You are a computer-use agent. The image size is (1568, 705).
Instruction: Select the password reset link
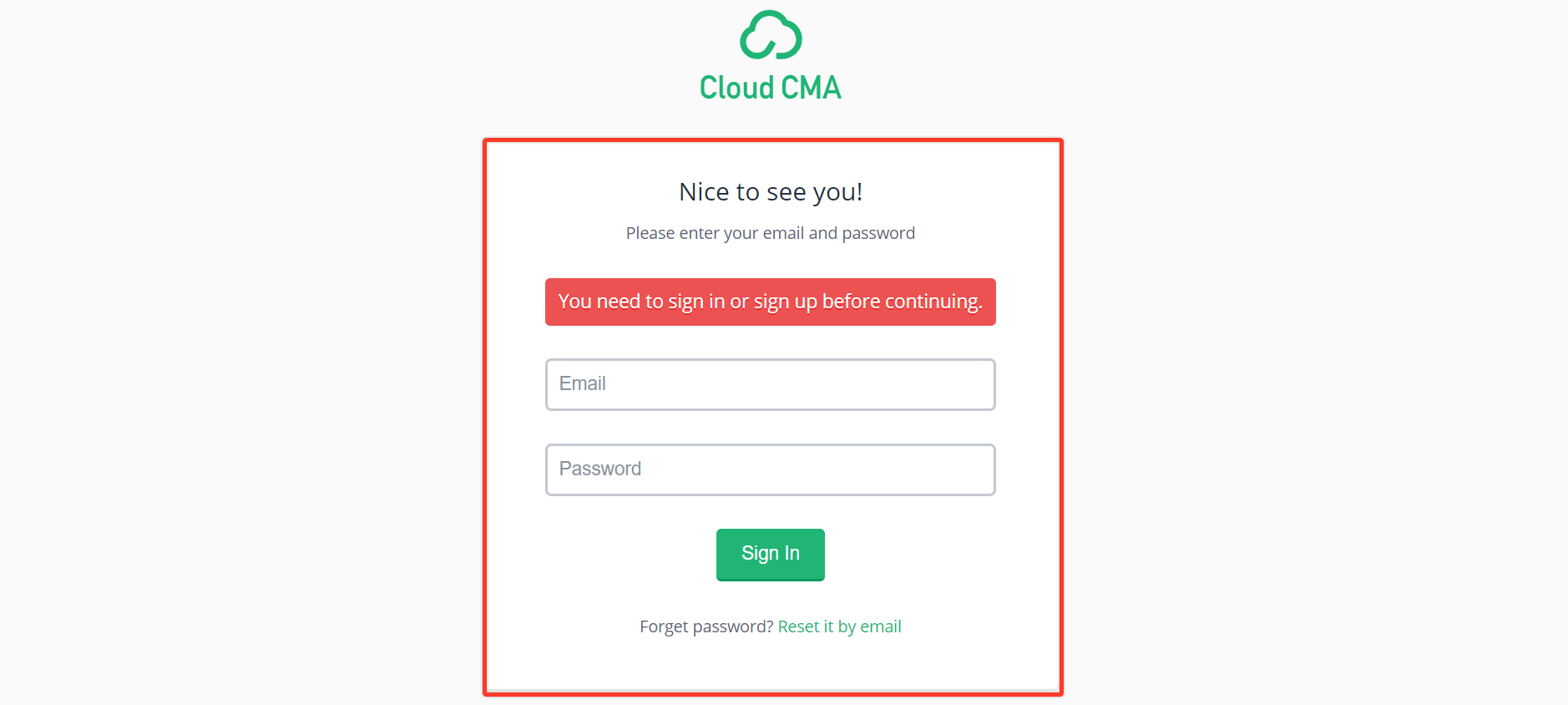coord(839,626)
